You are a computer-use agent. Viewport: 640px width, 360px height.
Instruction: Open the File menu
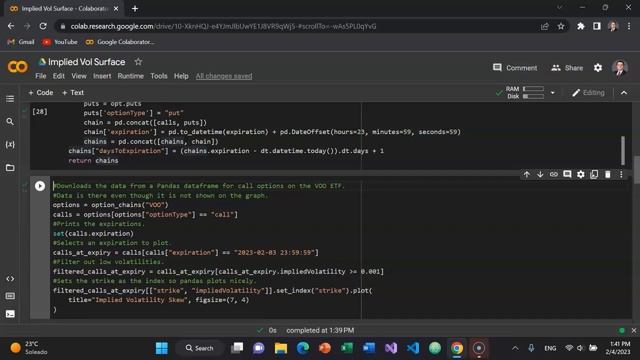[x=40, y=76]
